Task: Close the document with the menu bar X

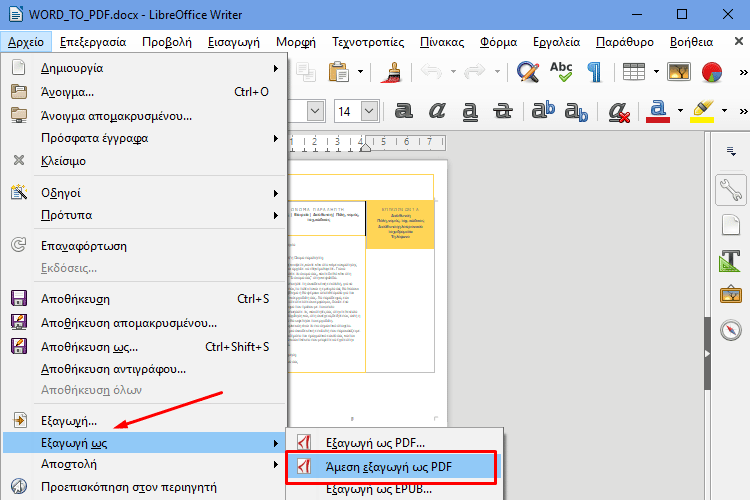Action: [739, 42]
